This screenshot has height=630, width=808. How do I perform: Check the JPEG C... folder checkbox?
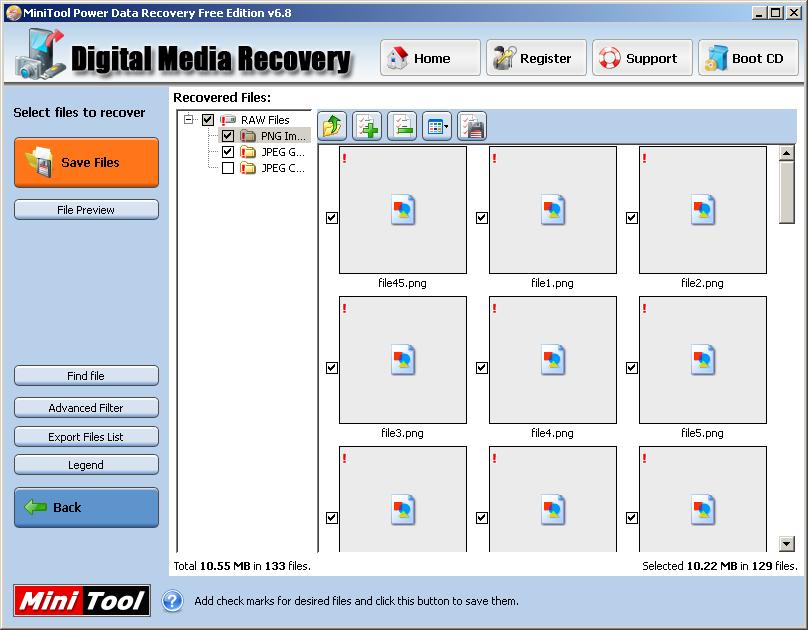coord(228,168)
